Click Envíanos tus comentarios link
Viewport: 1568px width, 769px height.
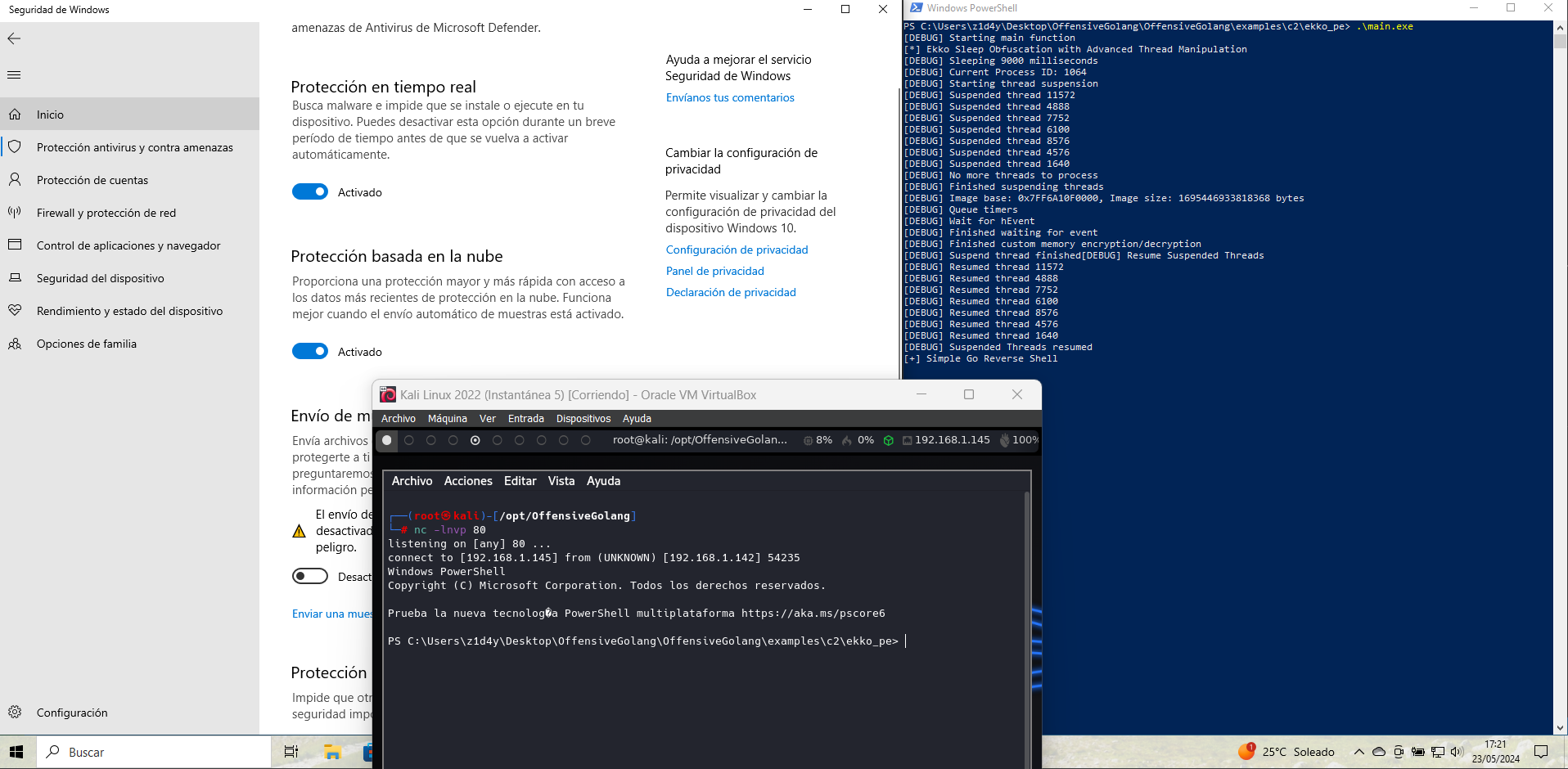730,97
